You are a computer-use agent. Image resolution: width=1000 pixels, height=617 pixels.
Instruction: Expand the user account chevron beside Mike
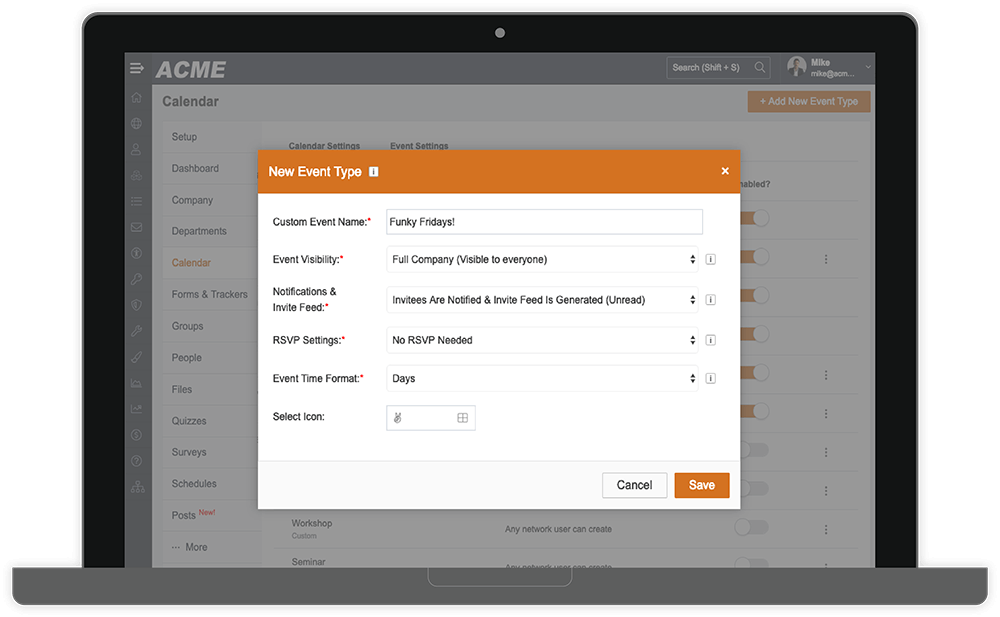[867, 67]
